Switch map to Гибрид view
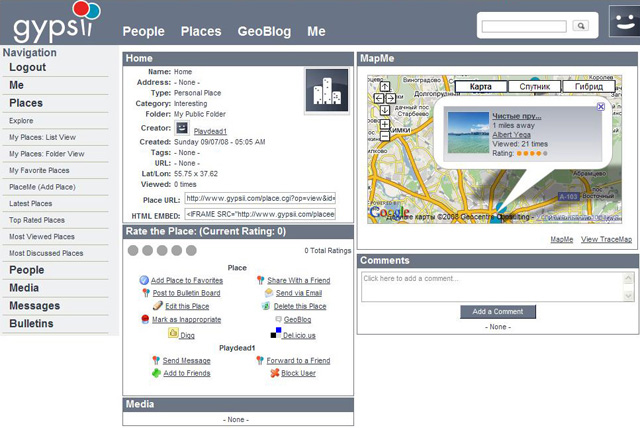The image size is (640, 428). click(589, 87)
